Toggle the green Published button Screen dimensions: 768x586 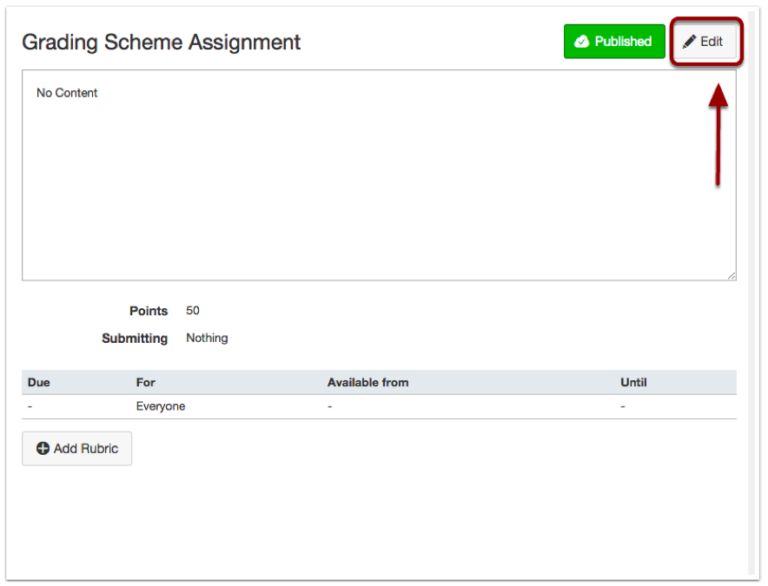click(614, 42)
